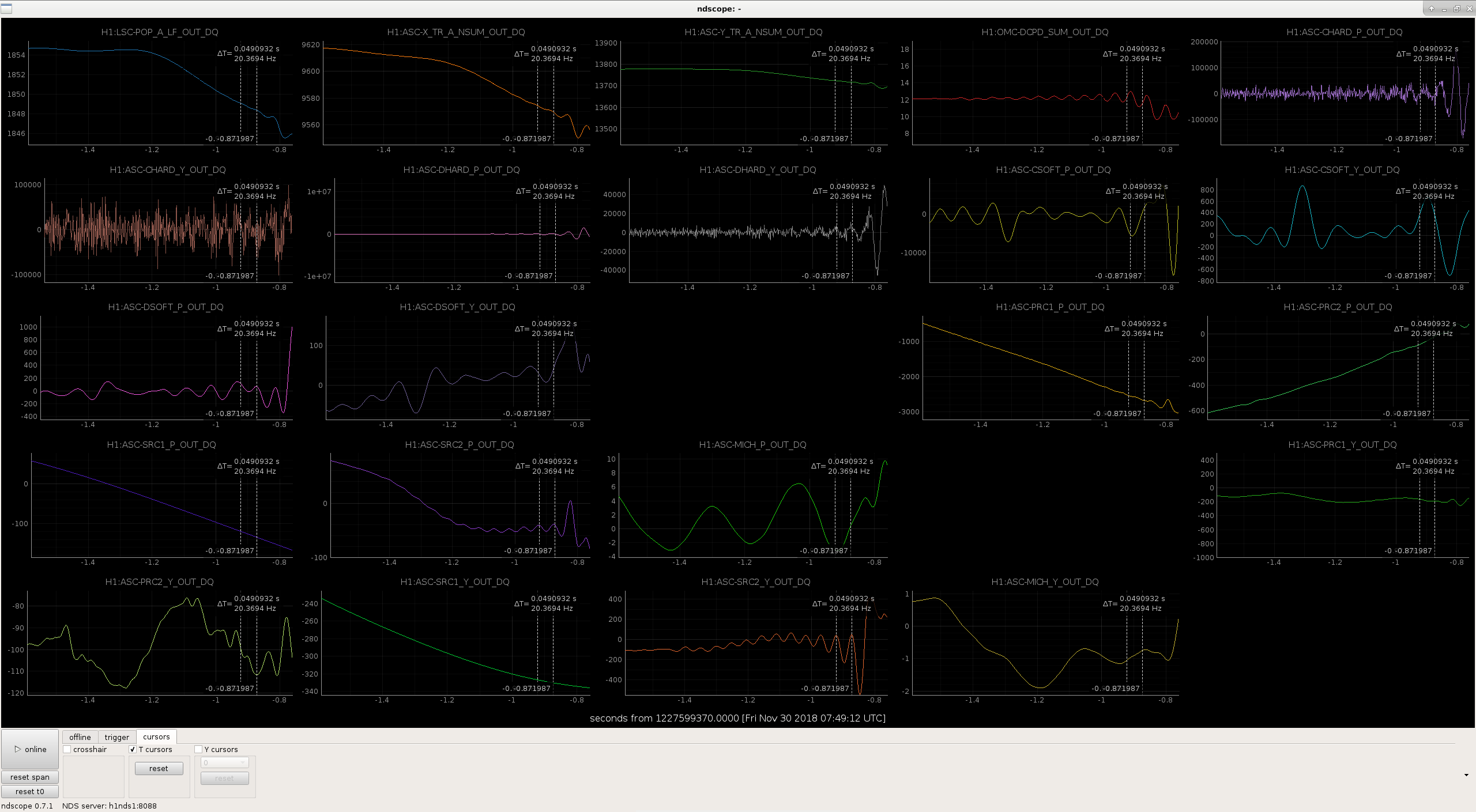
Task: Click the H1:ASC-X_TR_A_NSUM_OUT_DQ plot title
Action: pos(456,32)
